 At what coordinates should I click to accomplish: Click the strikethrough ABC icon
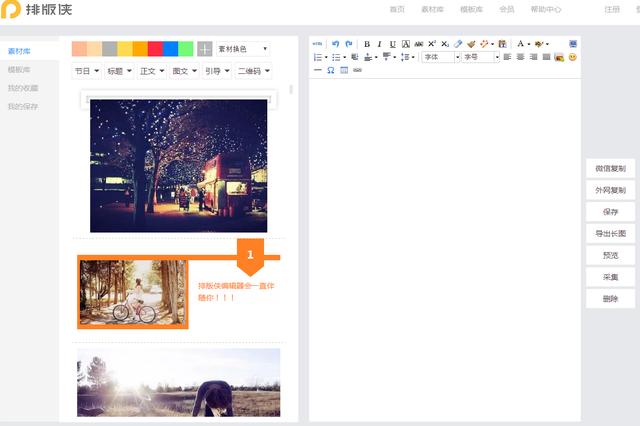[418, 44]
